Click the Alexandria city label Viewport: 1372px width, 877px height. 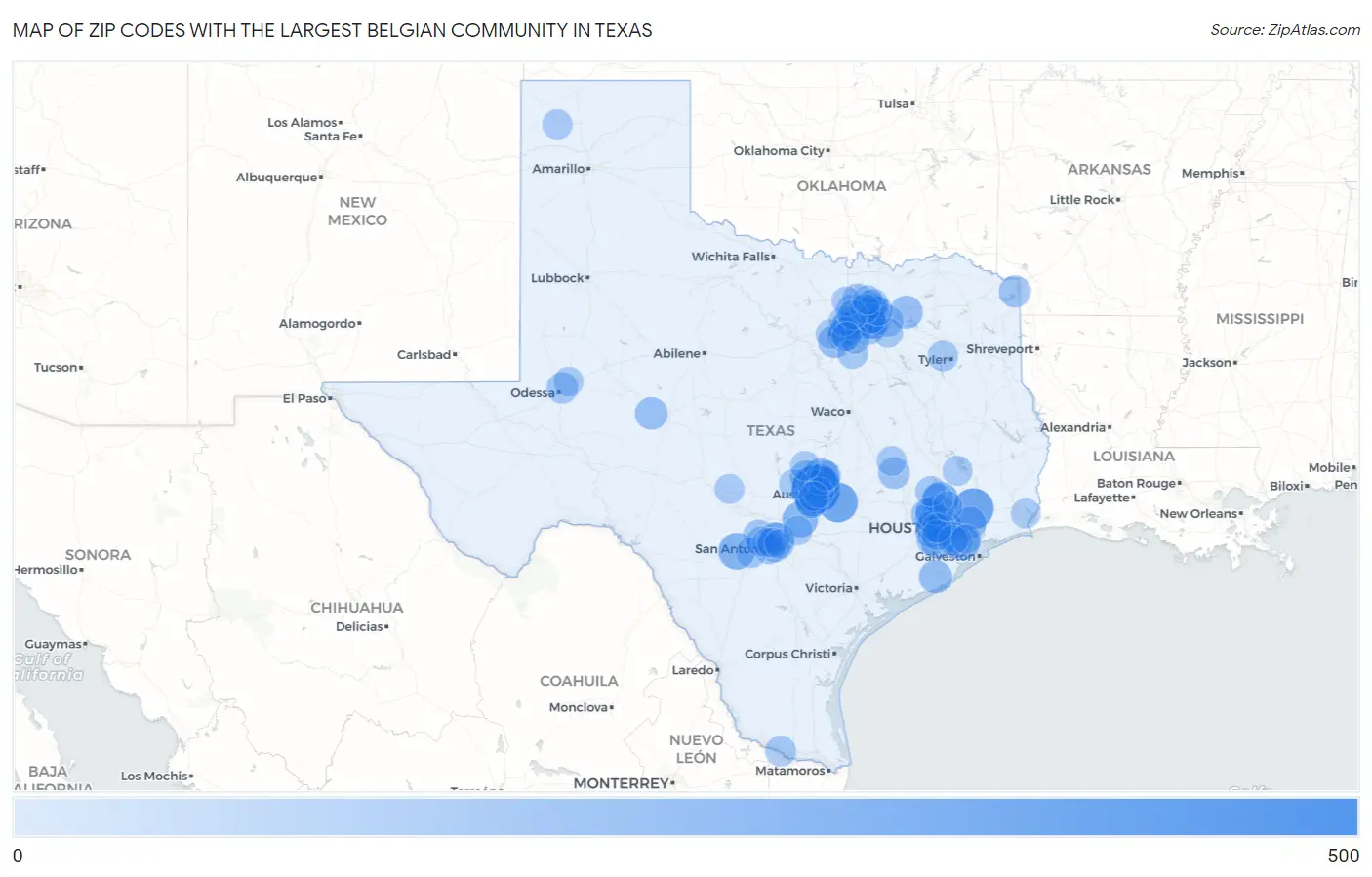1073,428
